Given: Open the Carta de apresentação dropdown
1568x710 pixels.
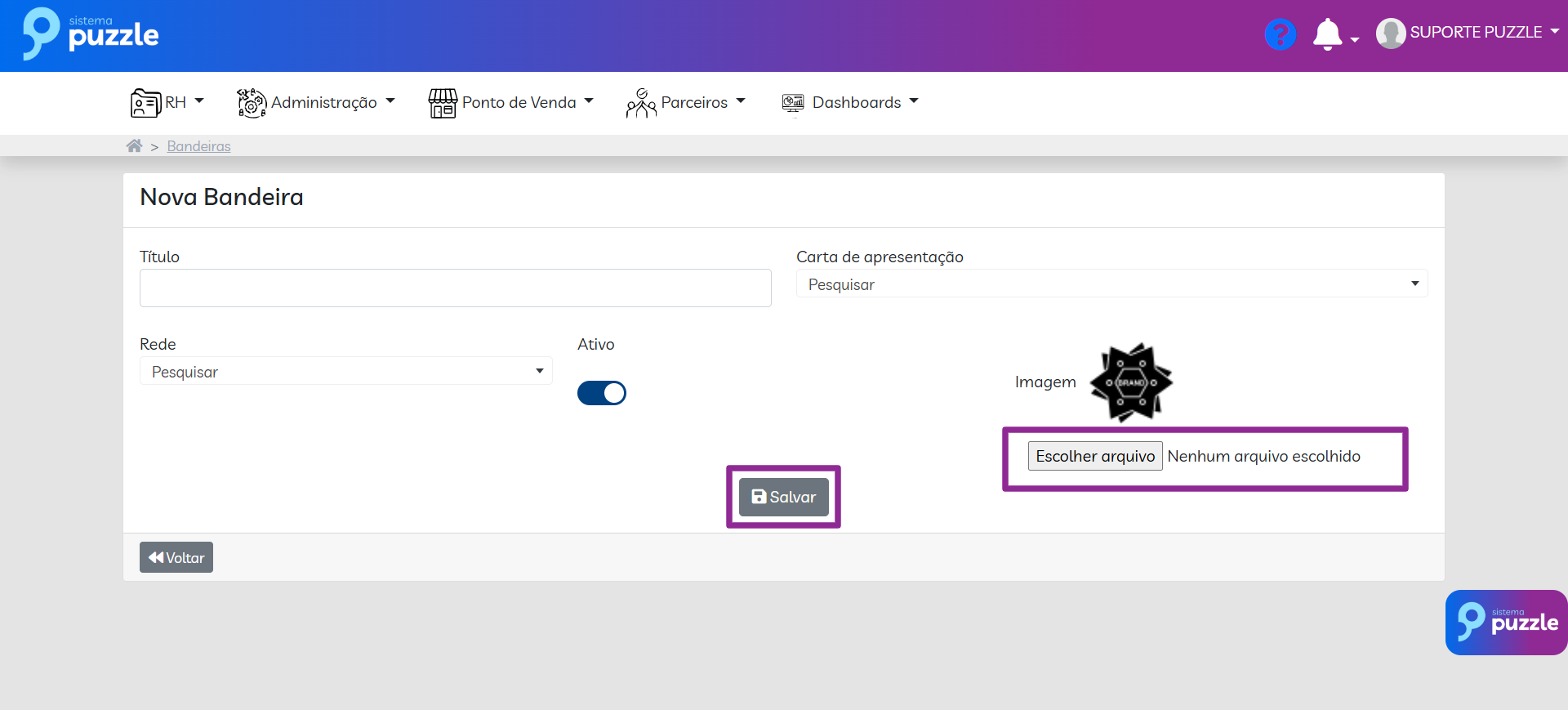Looking at the screenshot, I should [x=1111, y=284].
